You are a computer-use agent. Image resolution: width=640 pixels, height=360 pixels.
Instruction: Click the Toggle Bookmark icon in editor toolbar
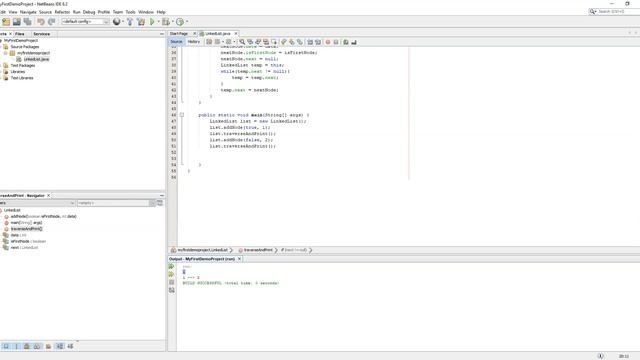[300, 42]
